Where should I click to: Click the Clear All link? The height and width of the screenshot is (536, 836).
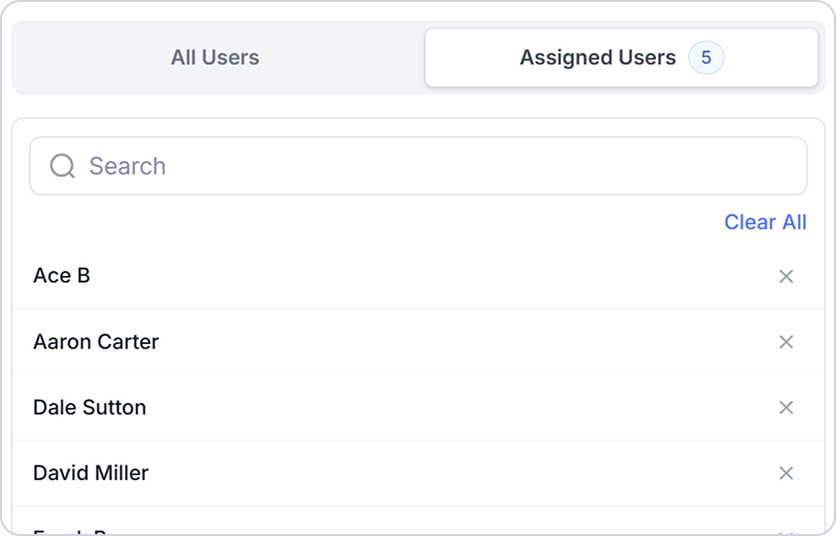click(x=765, y=222)
